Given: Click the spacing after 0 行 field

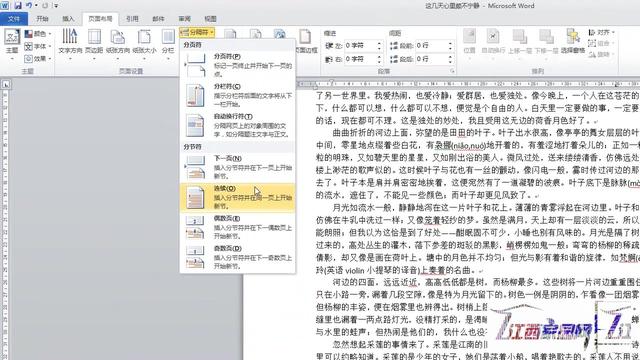Looking at the screenshot, I should (x=431, y=59).
